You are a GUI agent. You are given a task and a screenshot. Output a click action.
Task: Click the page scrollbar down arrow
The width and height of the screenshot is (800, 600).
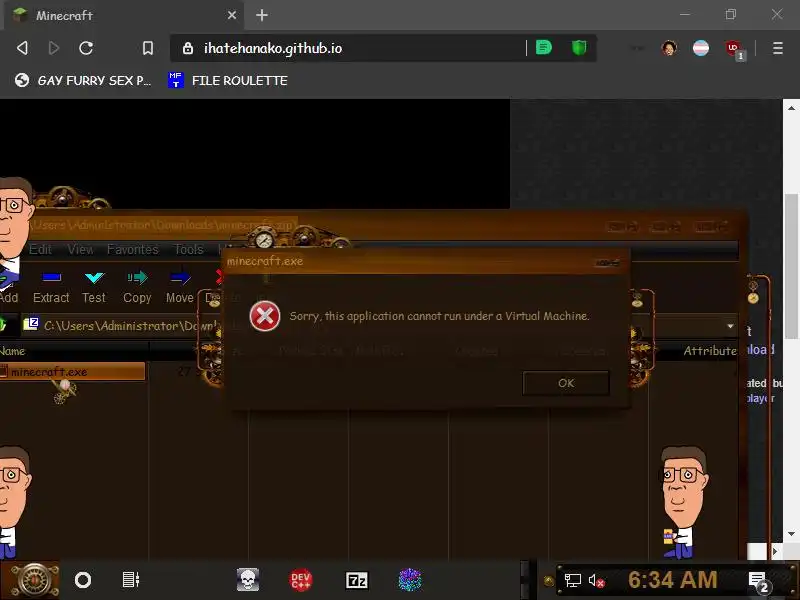point(791,534)
